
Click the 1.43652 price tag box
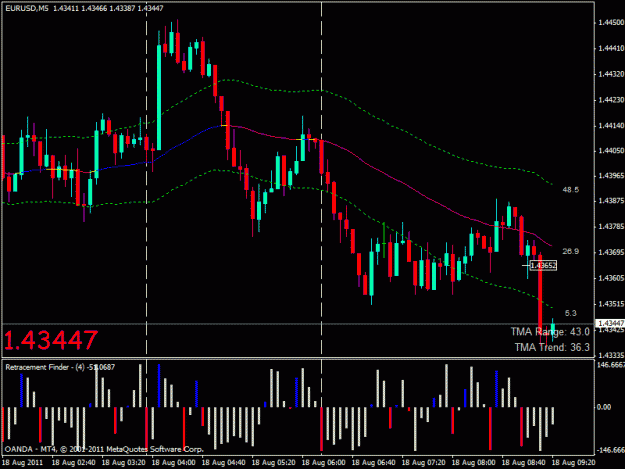543,265
